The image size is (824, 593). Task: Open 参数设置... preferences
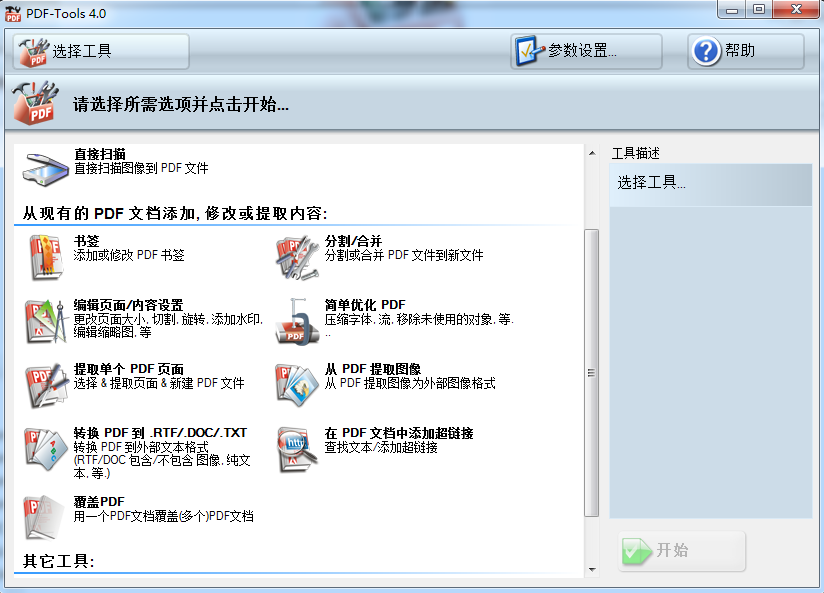click(x=586, y=52)
